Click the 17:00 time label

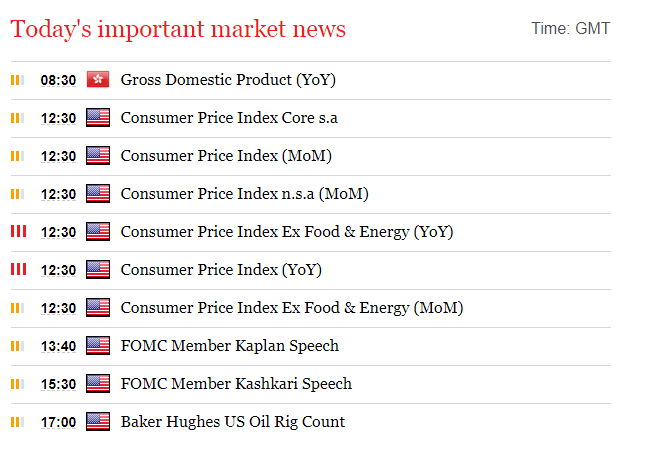point(58,422)
